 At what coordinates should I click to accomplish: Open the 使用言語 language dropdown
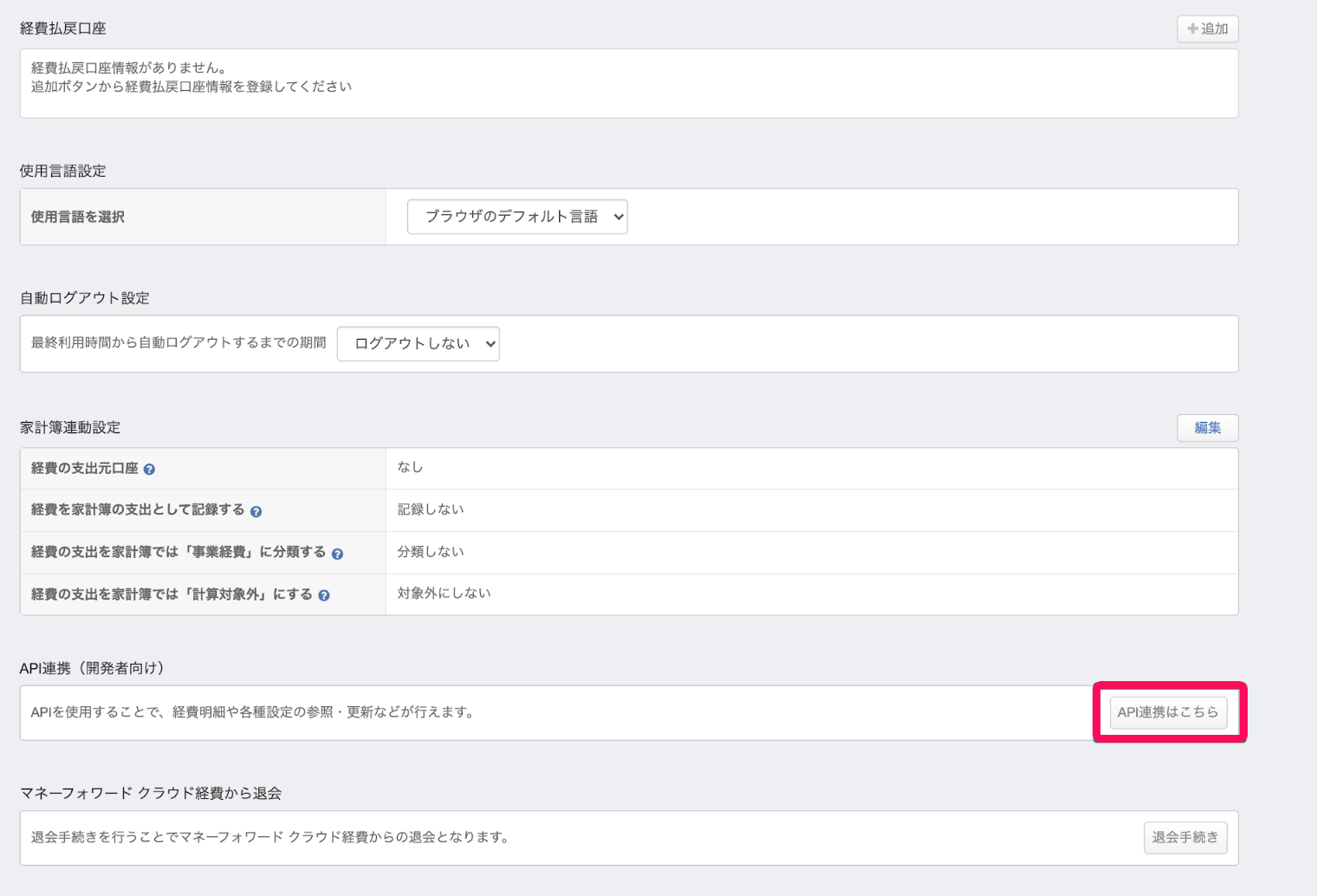click(517, 217)
